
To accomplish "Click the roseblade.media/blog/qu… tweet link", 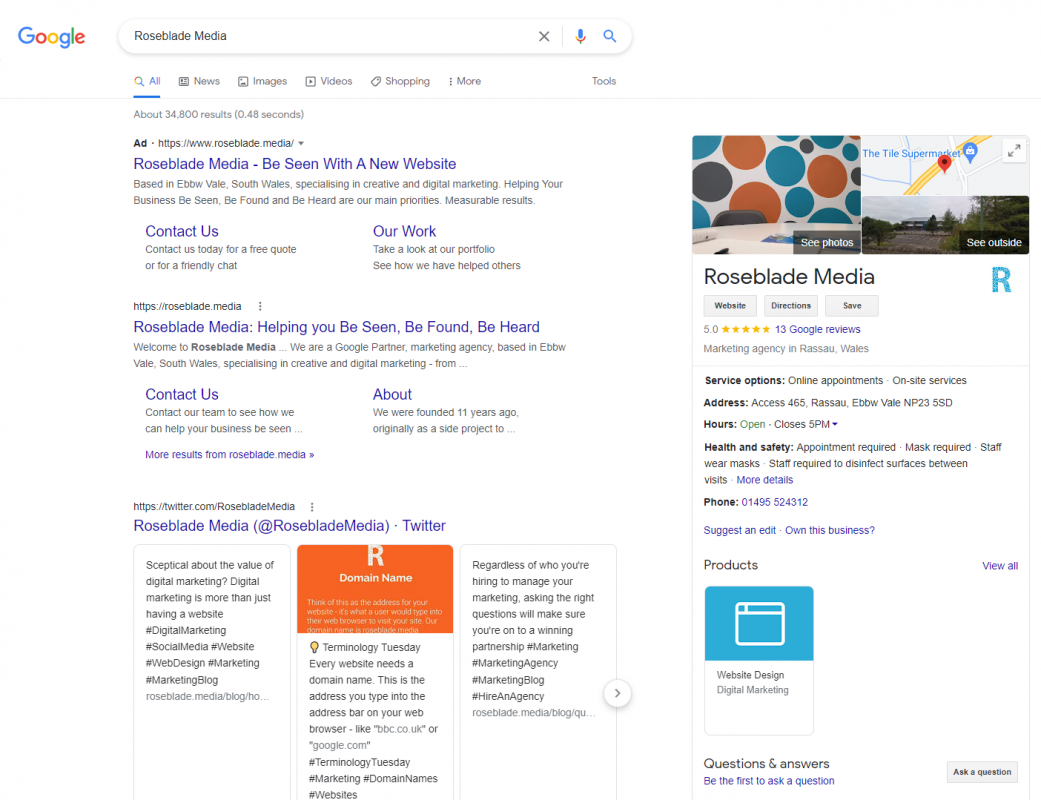I will 534,713.
